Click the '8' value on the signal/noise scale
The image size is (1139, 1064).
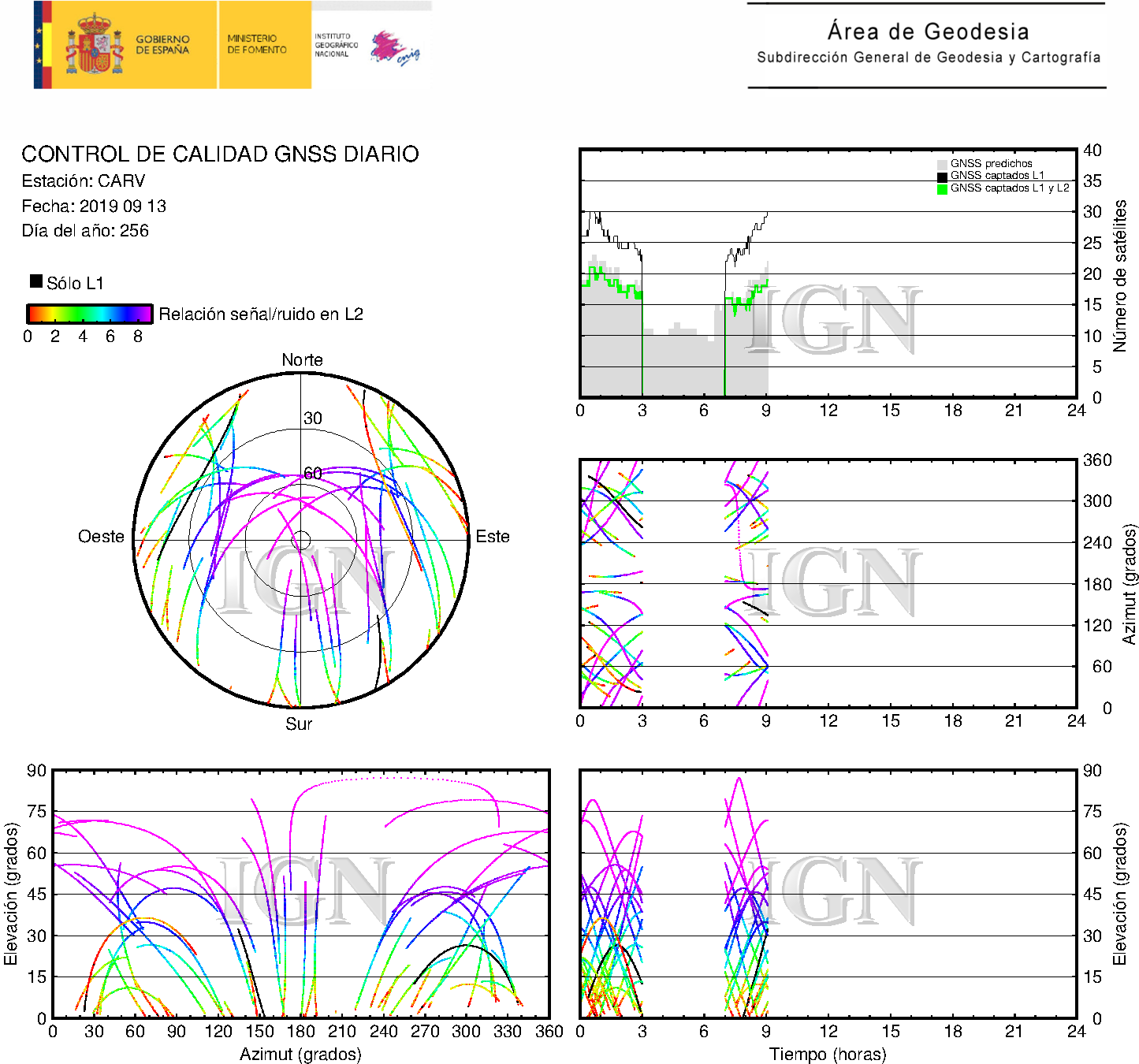point(138,337)
